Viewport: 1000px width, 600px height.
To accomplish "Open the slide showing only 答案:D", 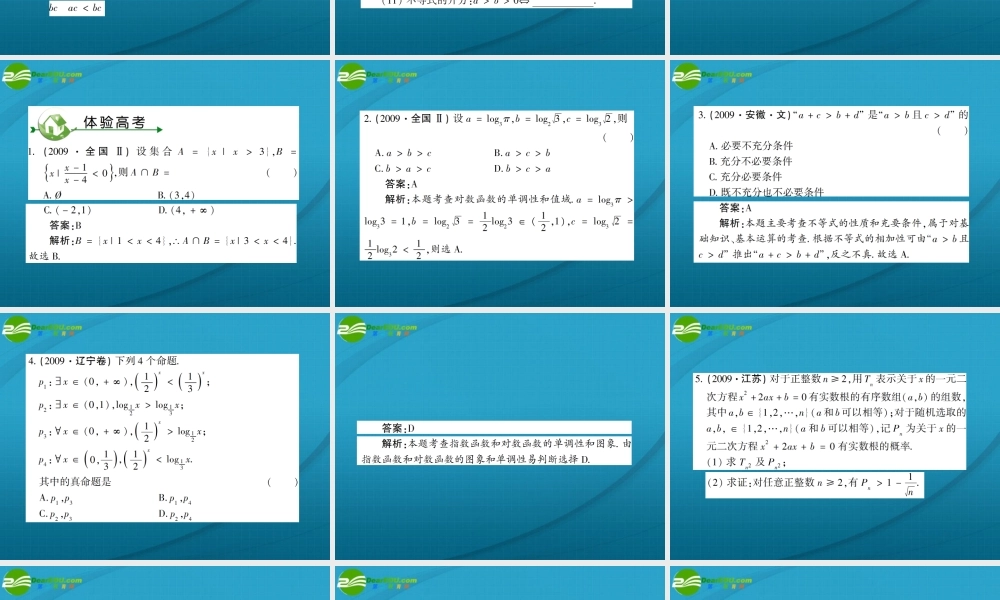I will (500, 437).
